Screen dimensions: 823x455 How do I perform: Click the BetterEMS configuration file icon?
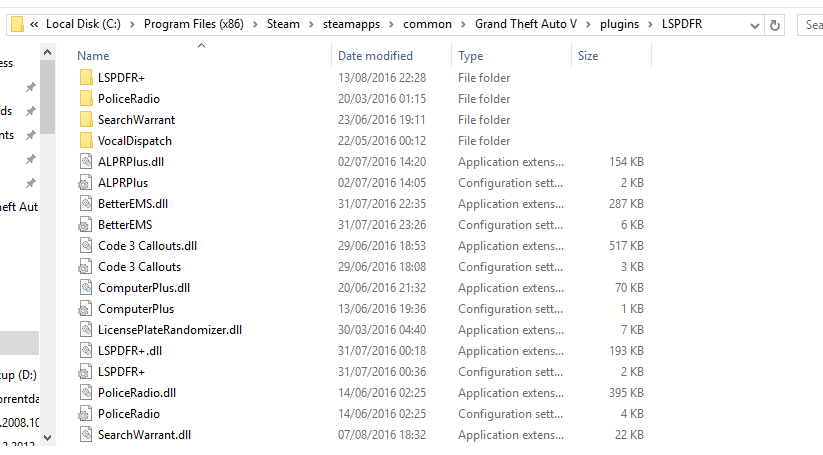[85, 225]
